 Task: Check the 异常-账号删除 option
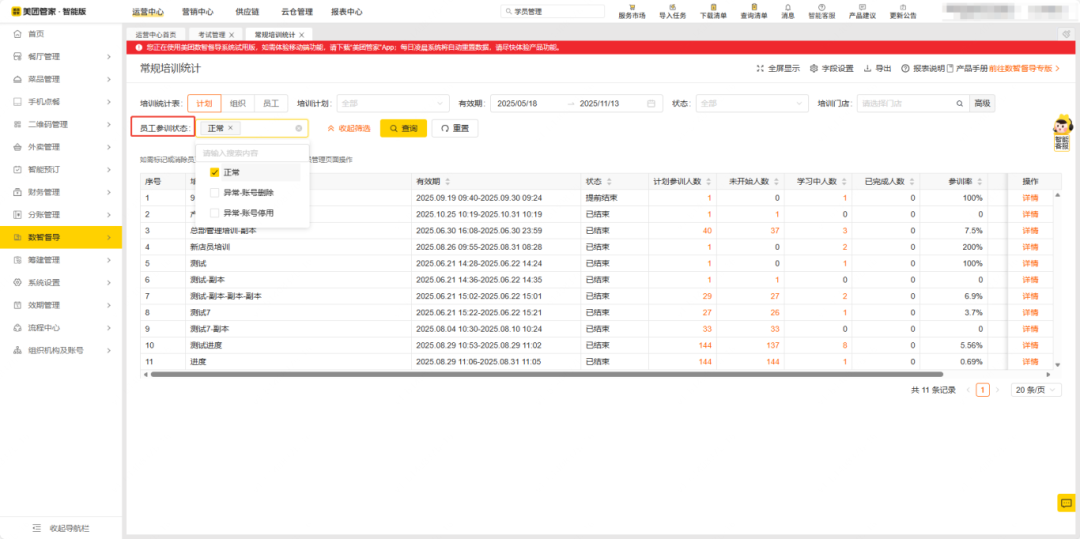[214, 192]
